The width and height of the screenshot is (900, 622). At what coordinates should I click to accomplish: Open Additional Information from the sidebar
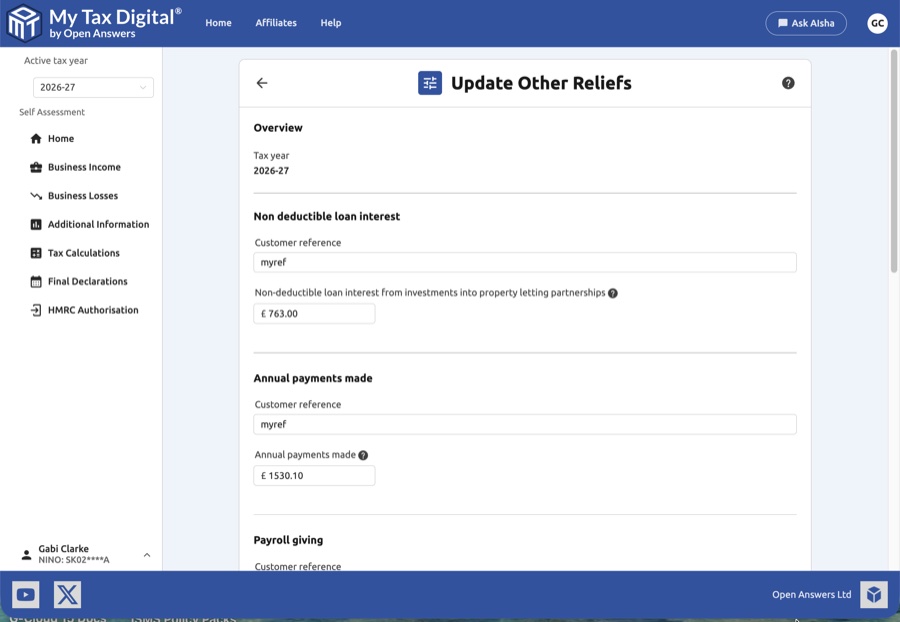click(98, 224)
